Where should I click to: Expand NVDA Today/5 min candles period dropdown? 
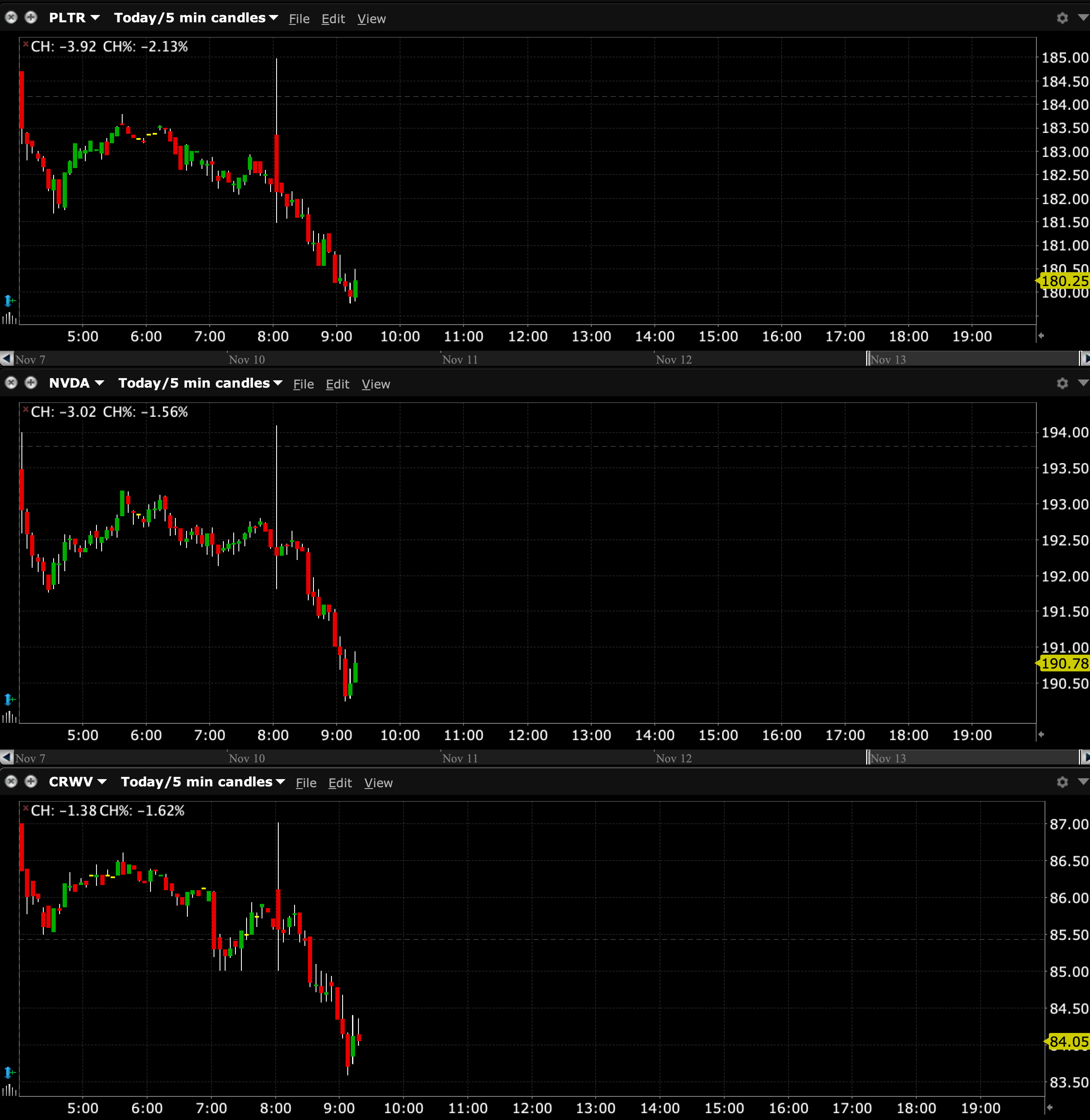click(x=278, y=383)
